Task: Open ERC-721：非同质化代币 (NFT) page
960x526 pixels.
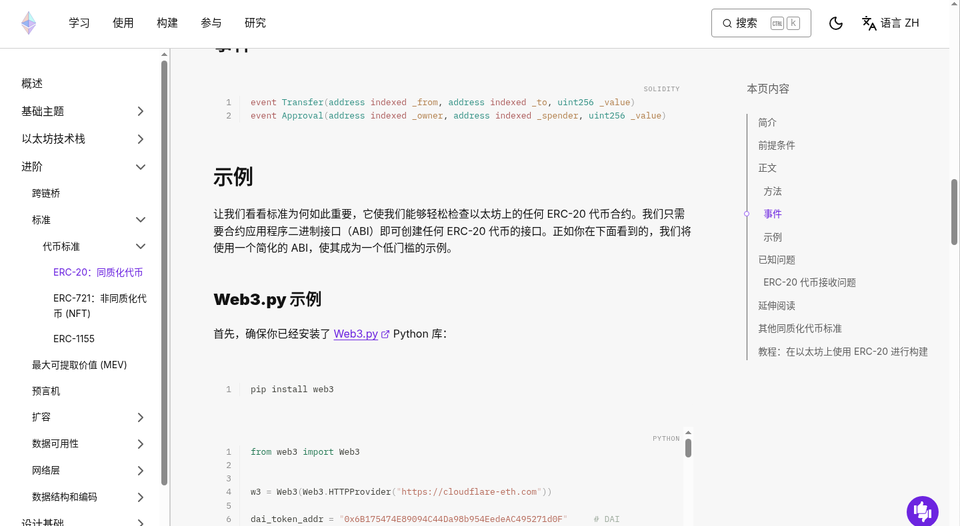Action: pyautogui.click(x=100, y=306)
